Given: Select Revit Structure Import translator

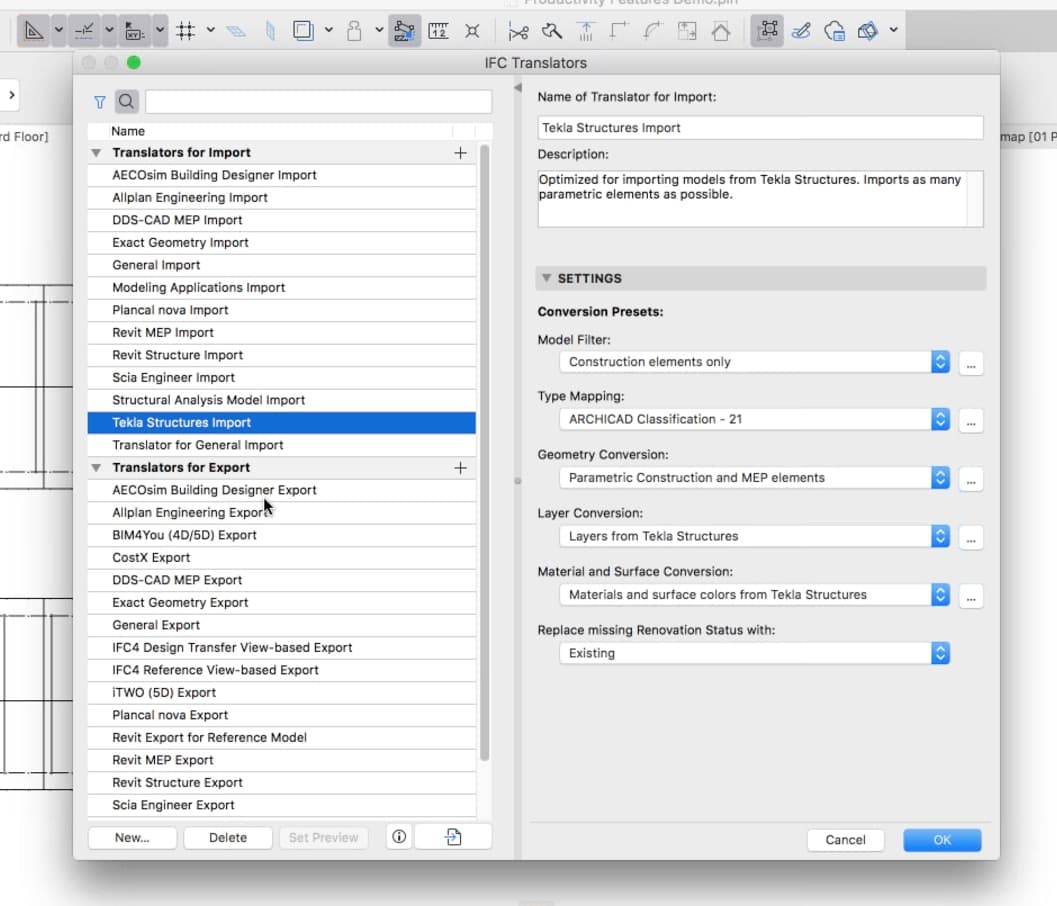Looking at the screenshot, I should pyautogui.click(x=282, y=355).
